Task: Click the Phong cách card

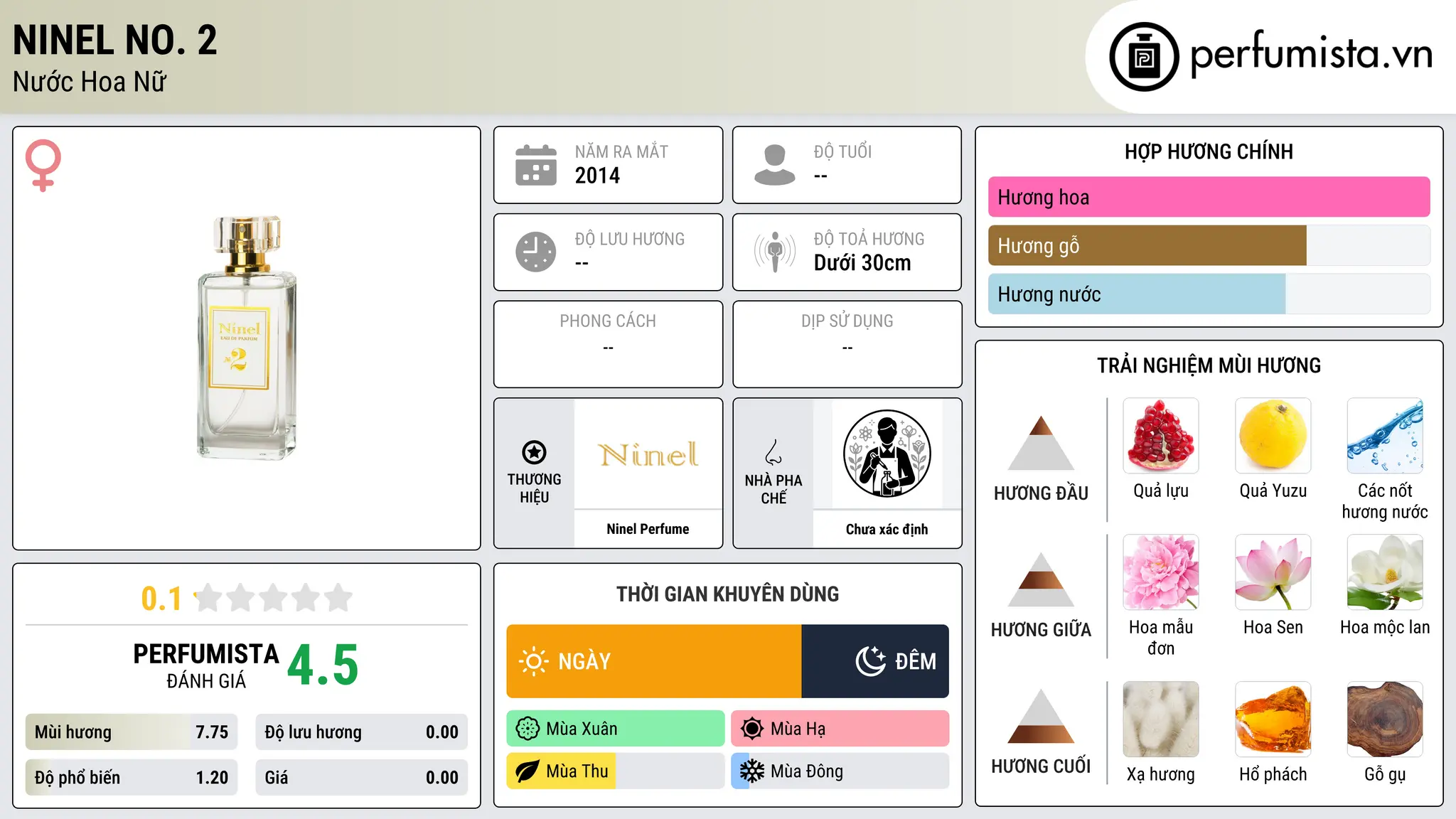Action: point(609,344)
